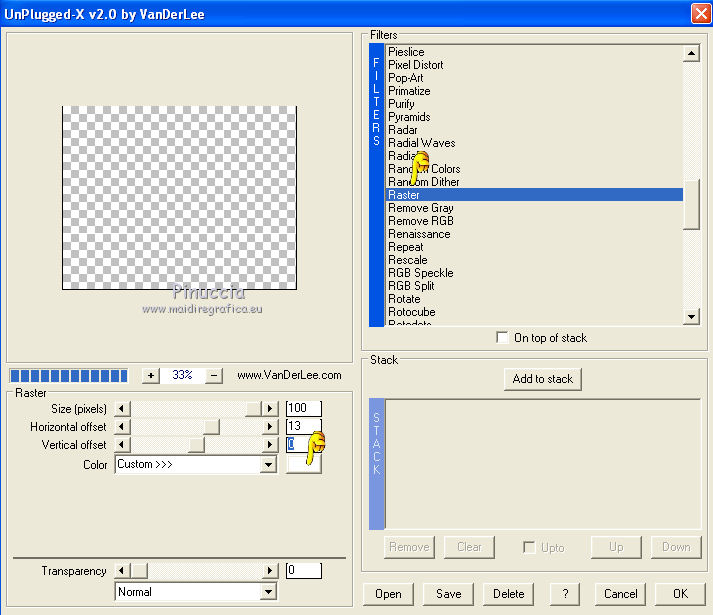The width and height of the screenshot is (713, 615).
Task: Click the zoom out minus button
Action: tap(213, 376)
